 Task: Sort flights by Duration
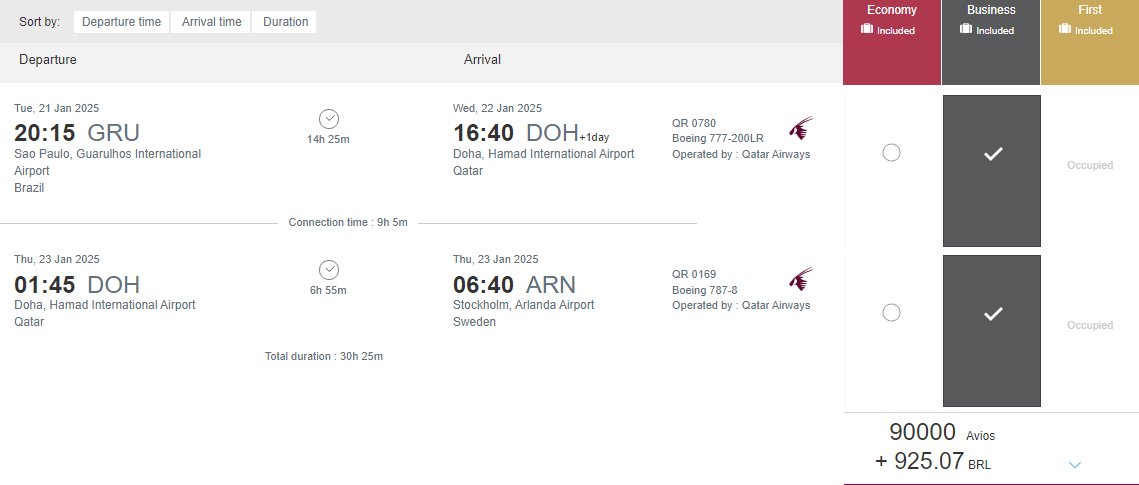click(285, 22)
